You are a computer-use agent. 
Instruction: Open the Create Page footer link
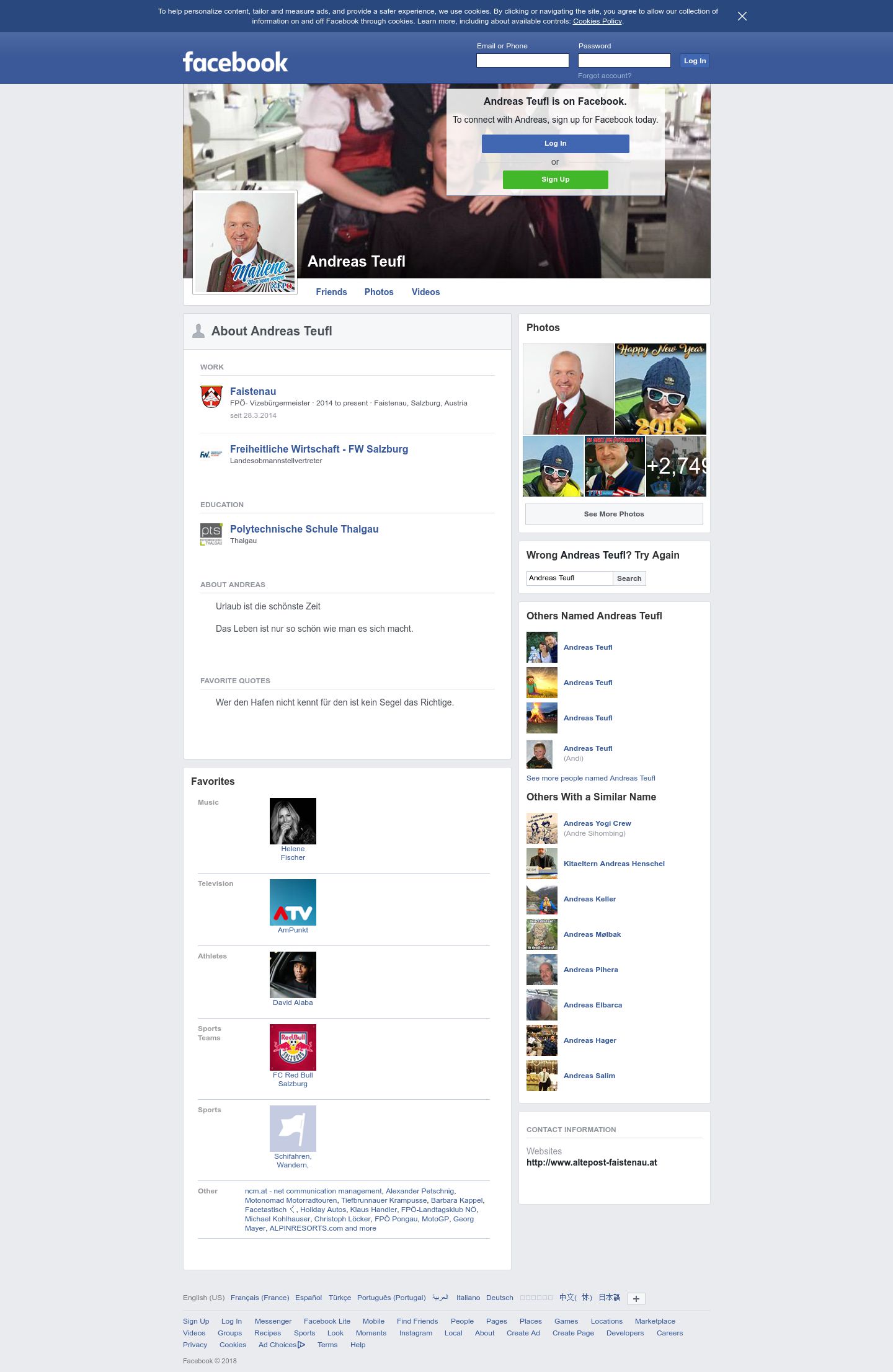tap(573, 1333)
